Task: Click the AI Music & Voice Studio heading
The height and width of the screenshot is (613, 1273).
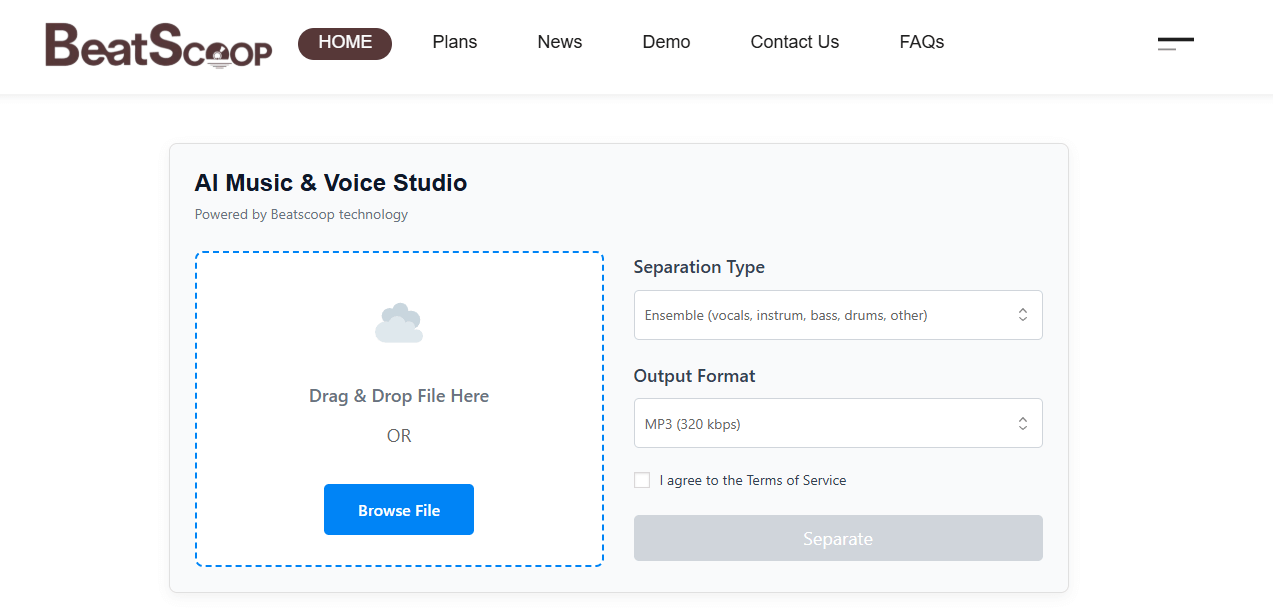Action: coord(331,183)
